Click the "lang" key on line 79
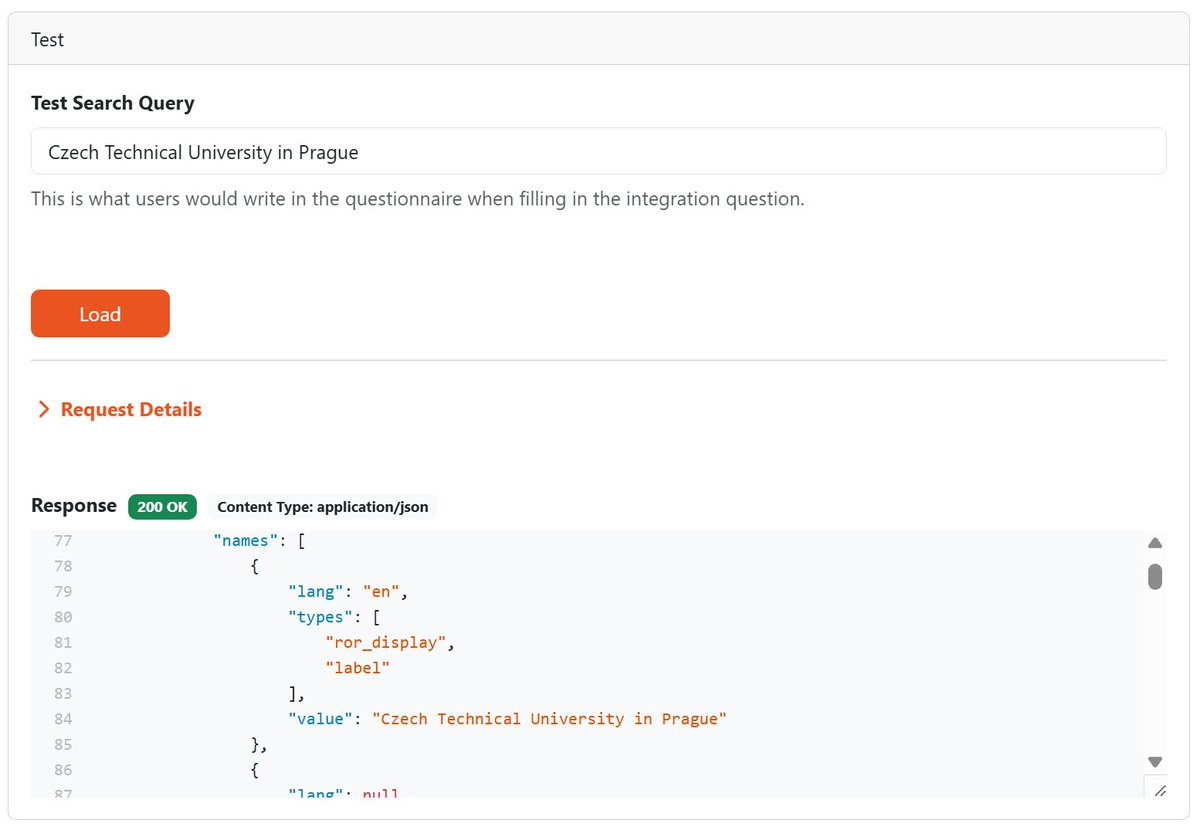 pos(316,592)
